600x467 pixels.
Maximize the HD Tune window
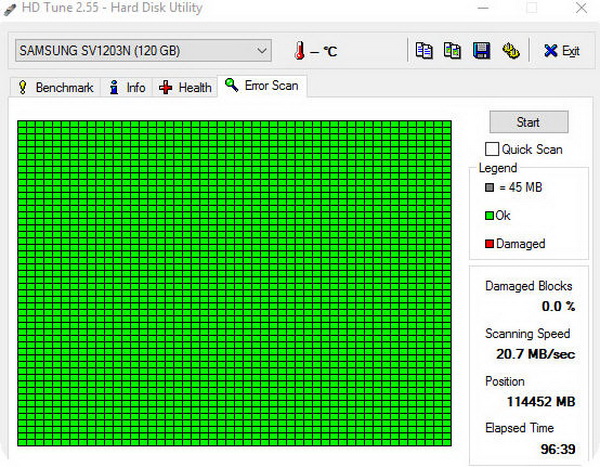tap(531, 9)
